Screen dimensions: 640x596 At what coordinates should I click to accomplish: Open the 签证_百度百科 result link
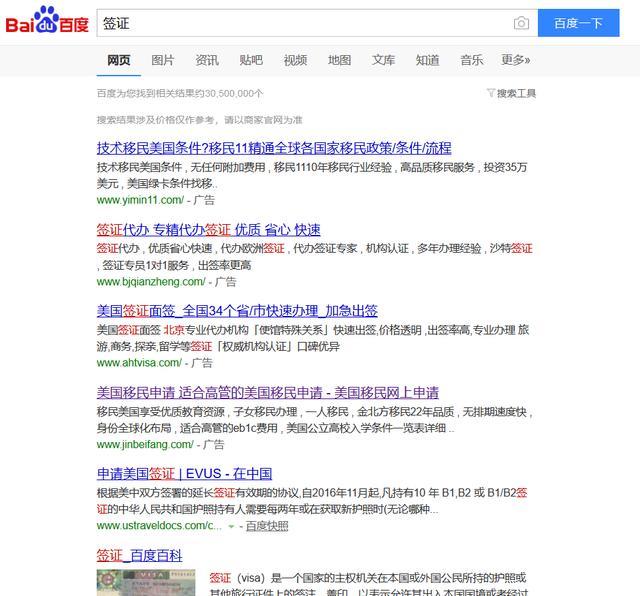(x=140, y=556)
